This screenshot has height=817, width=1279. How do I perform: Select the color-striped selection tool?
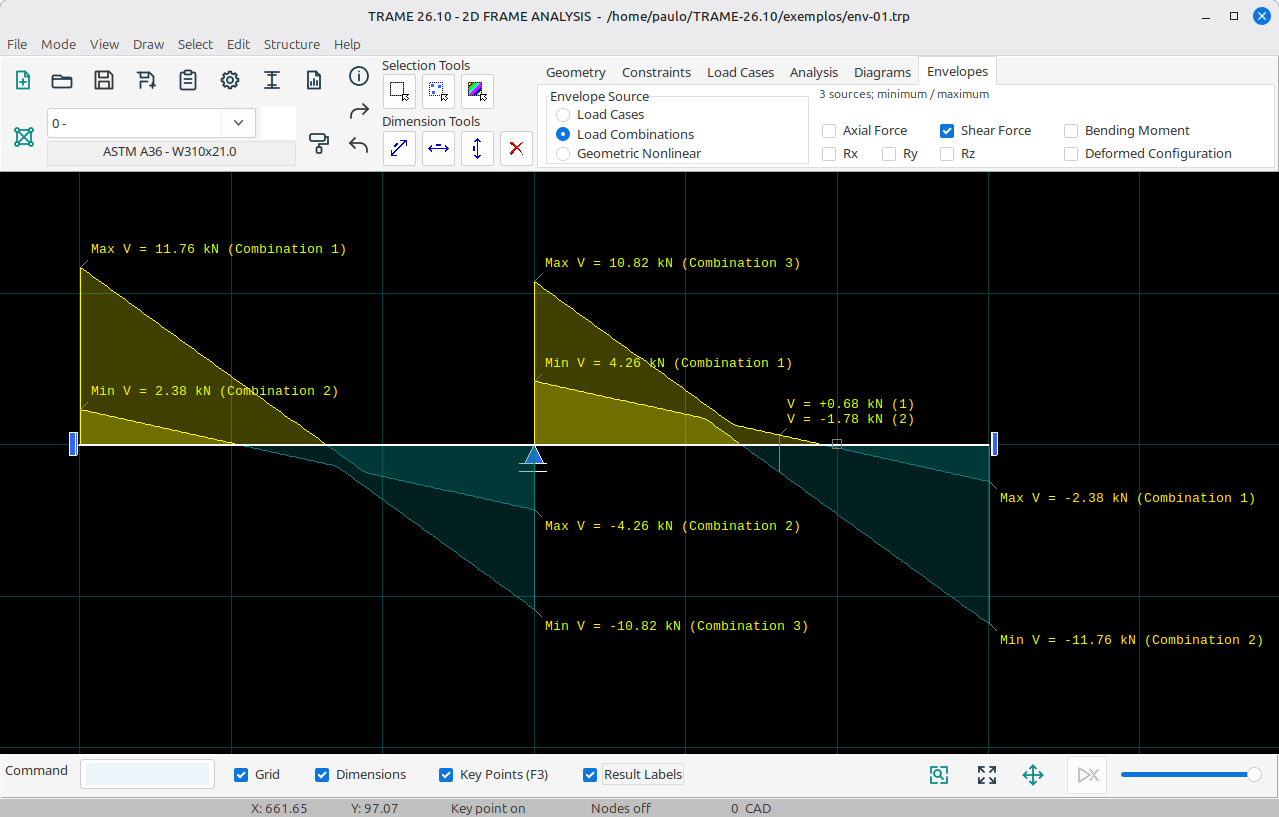click(477, 91)
